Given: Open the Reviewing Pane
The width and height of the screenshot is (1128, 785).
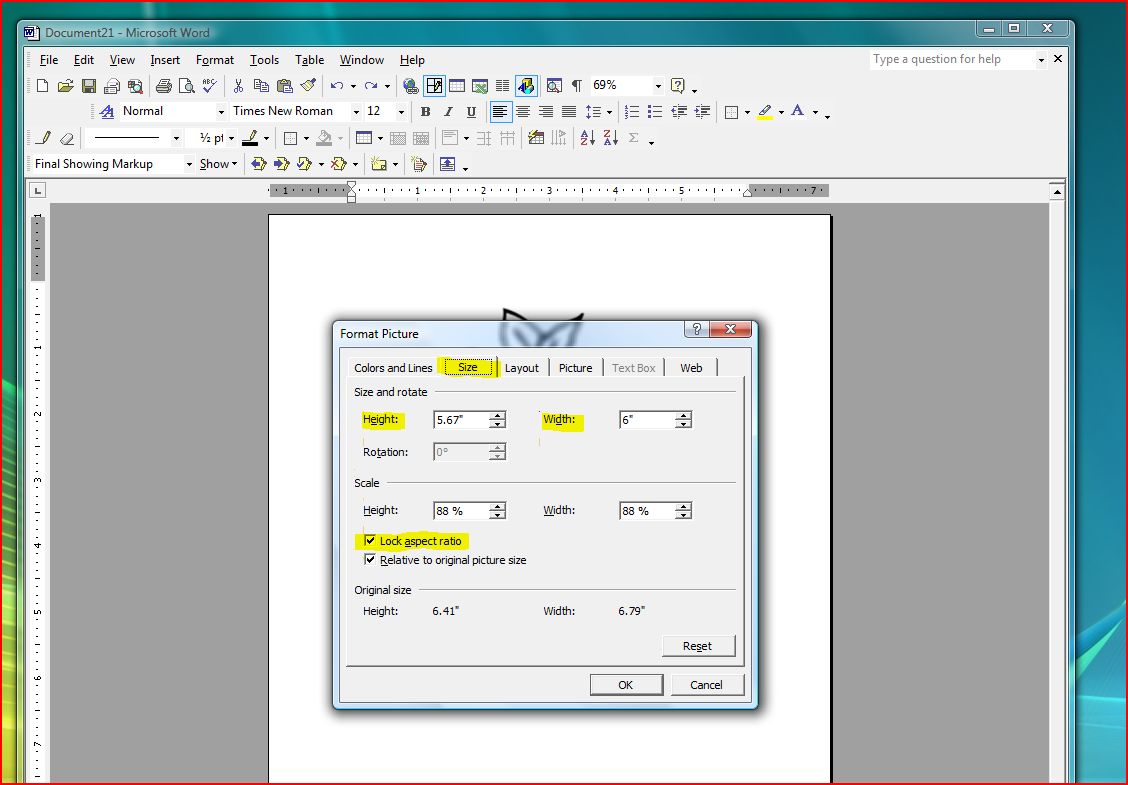Looking at the screenshot, I should click(447, 163).
